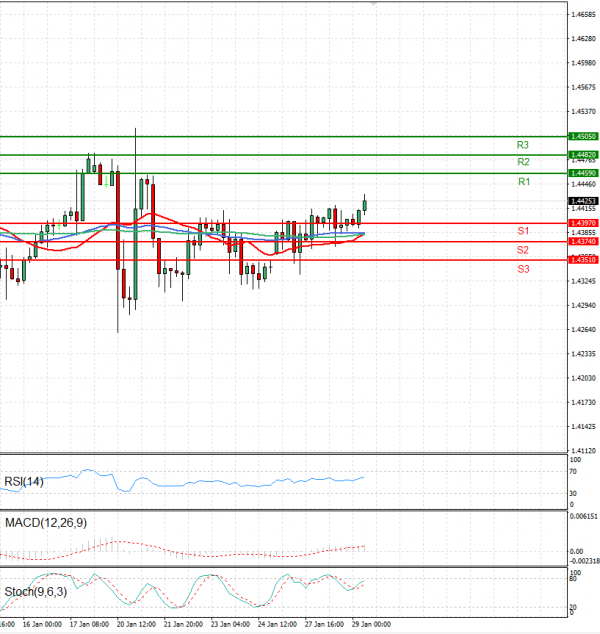The image size is (600, 634).
Task: Click the 20 Jan 12:00 time label
Action: click(136, 624)
